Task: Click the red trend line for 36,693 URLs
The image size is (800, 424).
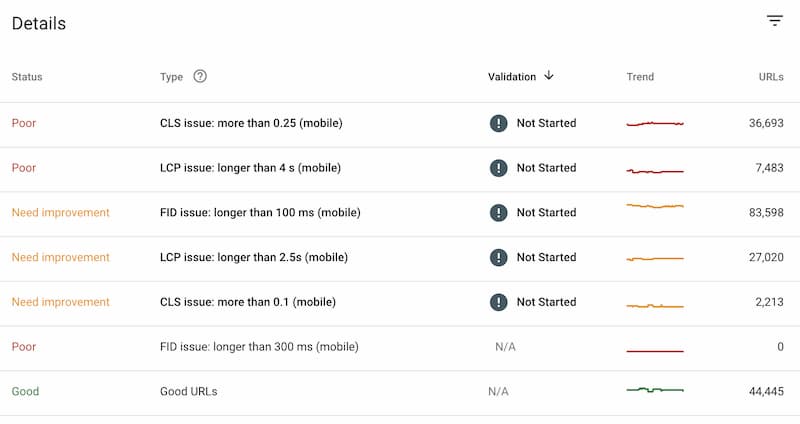Action: coord(655,123)
